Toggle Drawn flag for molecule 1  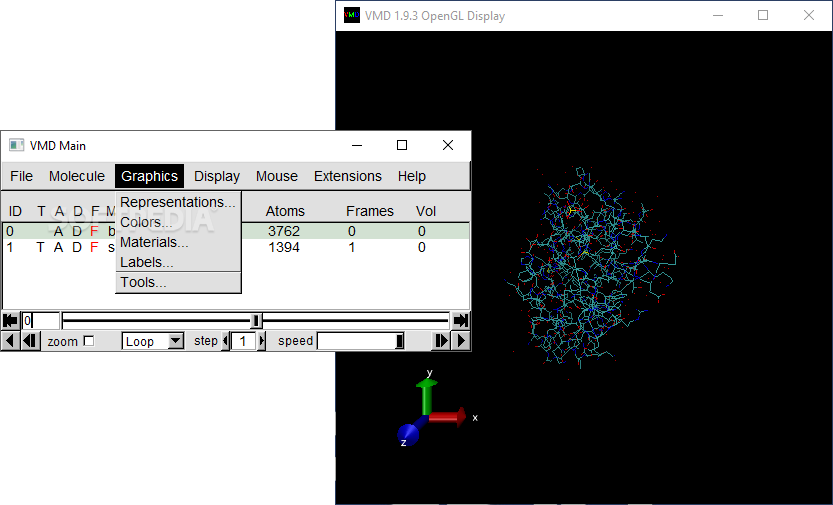coord(77,247)
